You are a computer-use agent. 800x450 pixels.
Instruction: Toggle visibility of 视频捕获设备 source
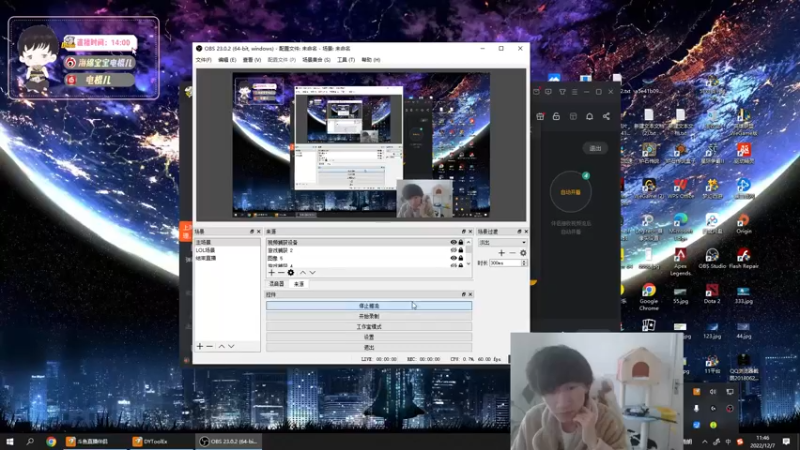pyautogui.click(x=453, y=242)
